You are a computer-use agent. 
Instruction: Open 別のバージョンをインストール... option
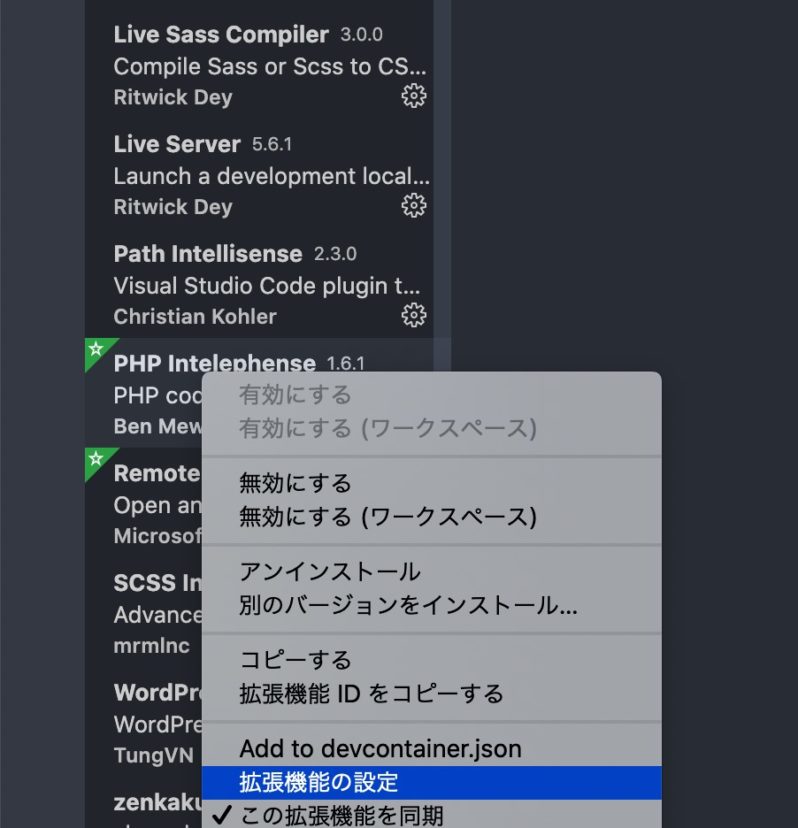408,605
